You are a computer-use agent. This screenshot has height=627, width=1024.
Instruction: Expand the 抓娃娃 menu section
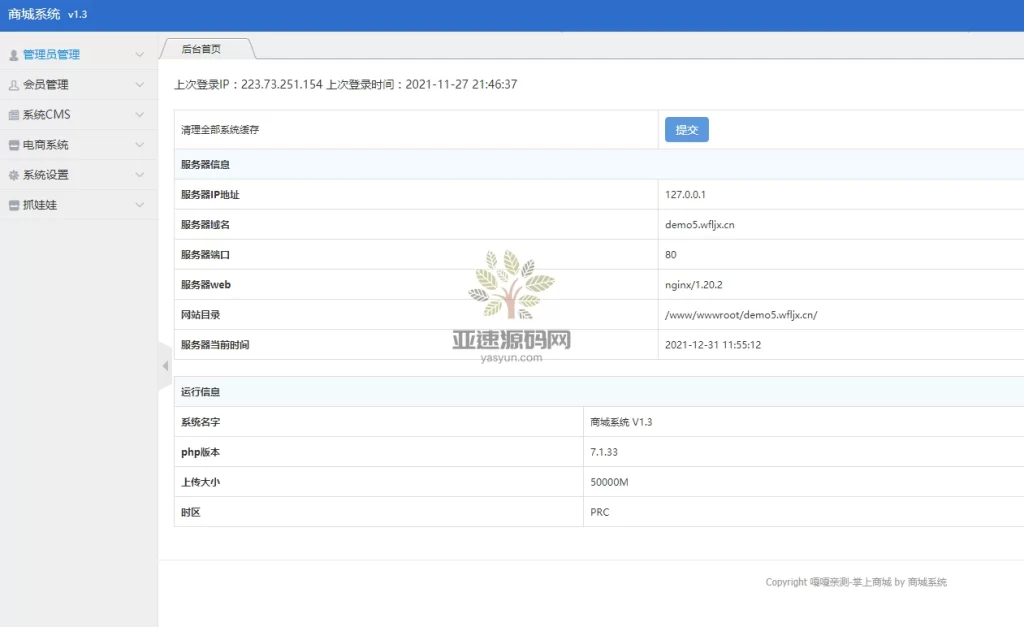pos(139,204)
